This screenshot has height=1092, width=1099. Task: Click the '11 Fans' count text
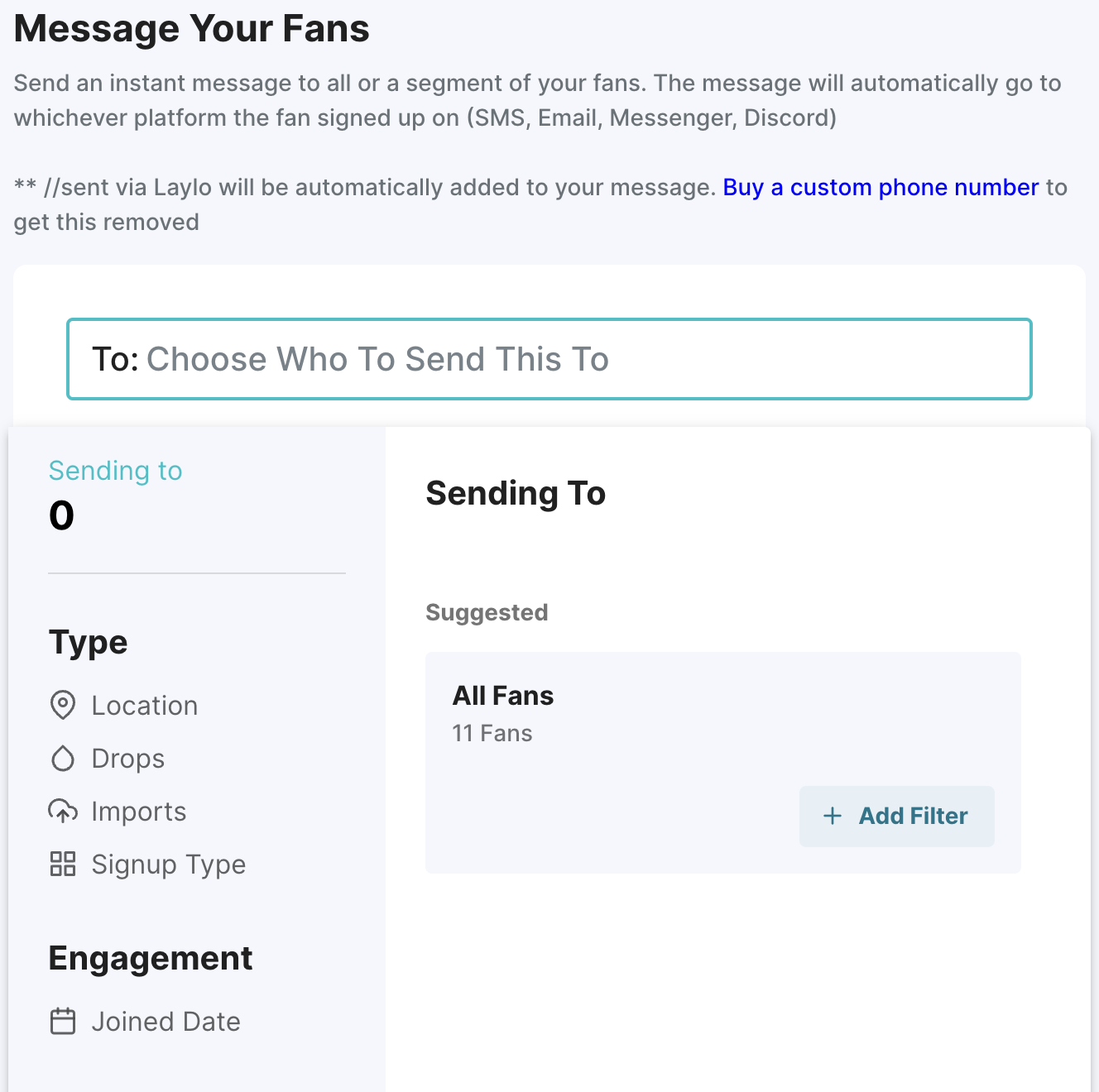(492, 734)
